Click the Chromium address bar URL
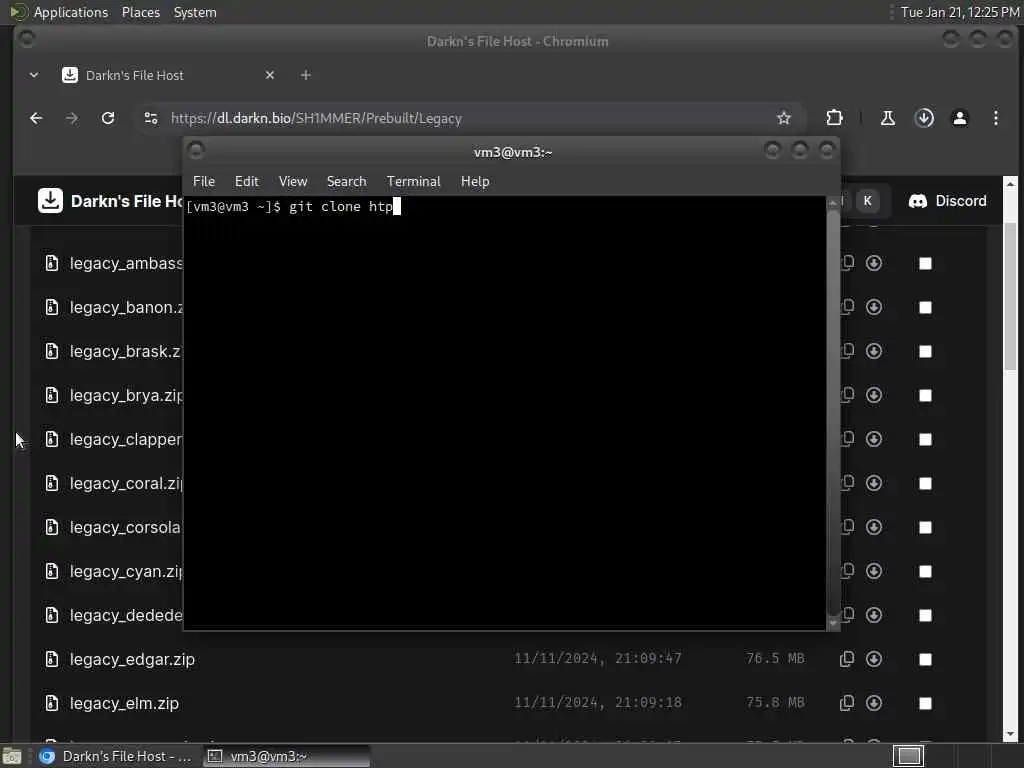The width and height of the screenshot is (1024, 768). coord(316,118)
